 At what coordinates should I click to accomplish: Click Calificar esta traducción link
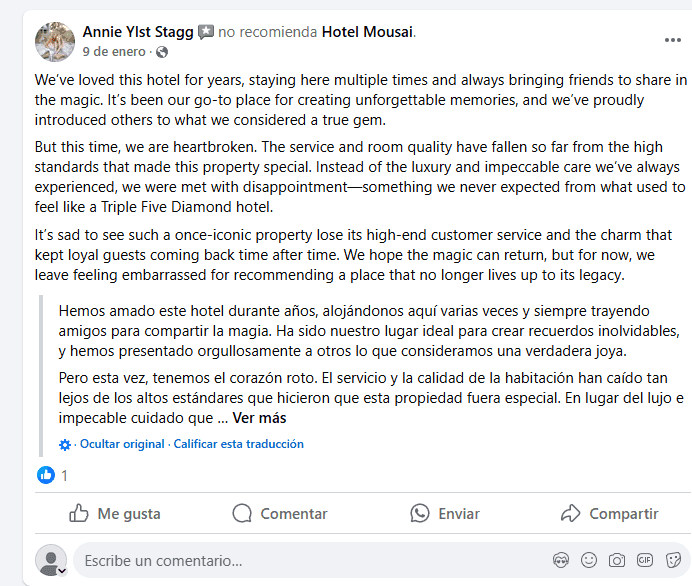(238, 444)
